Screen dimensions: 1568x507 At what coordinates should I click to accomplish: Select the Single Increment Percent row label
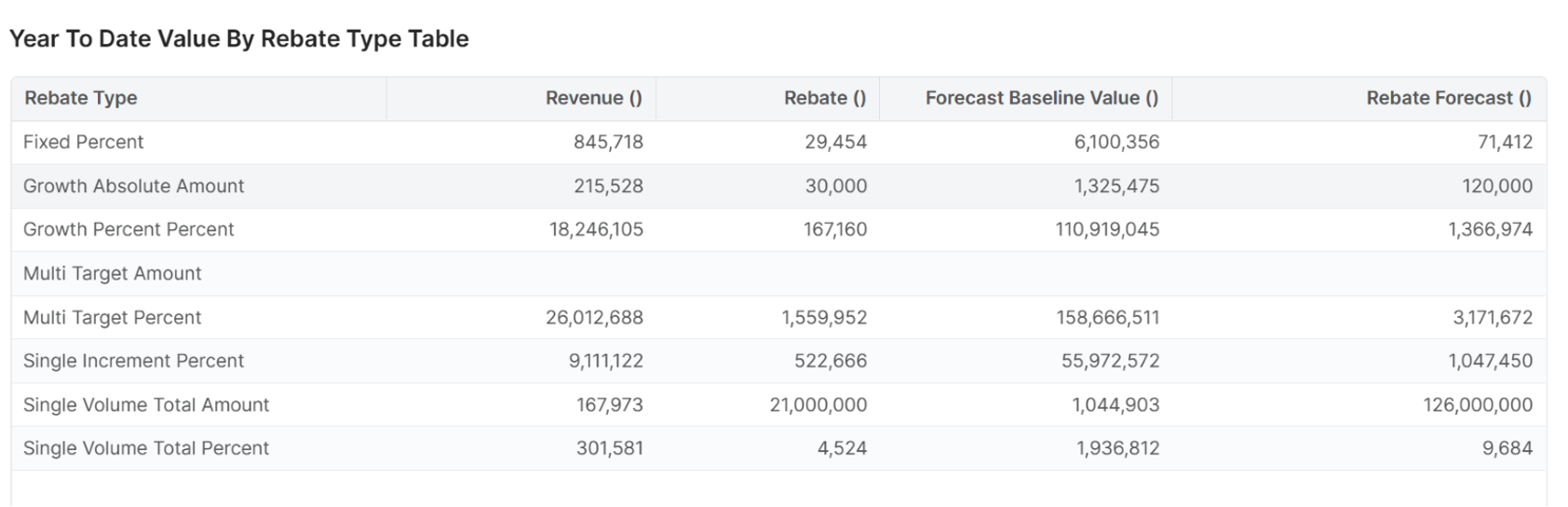tap(133, 361)
